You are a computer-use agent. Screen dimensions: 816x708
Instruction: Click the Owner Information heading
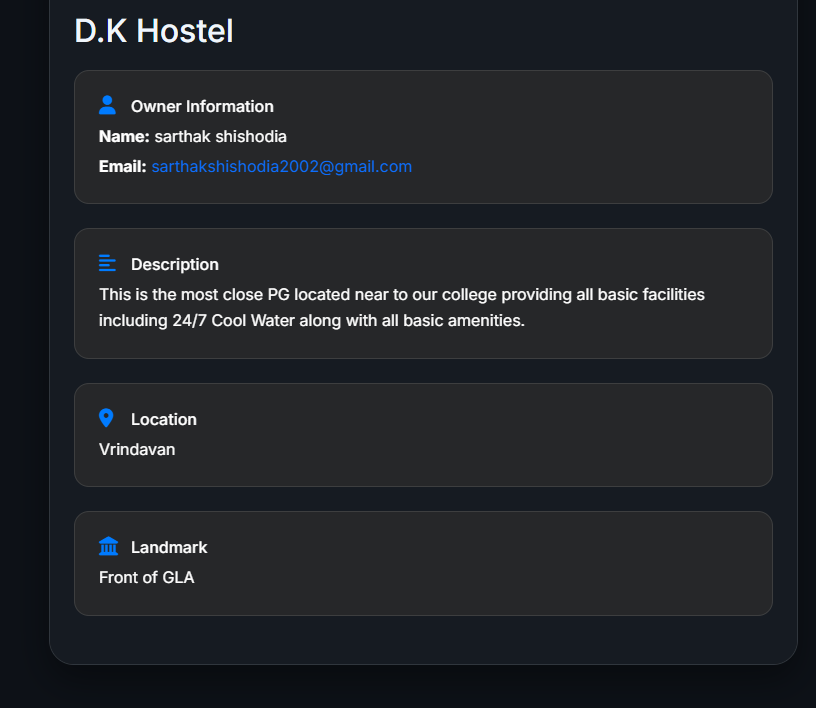point(201,106)
